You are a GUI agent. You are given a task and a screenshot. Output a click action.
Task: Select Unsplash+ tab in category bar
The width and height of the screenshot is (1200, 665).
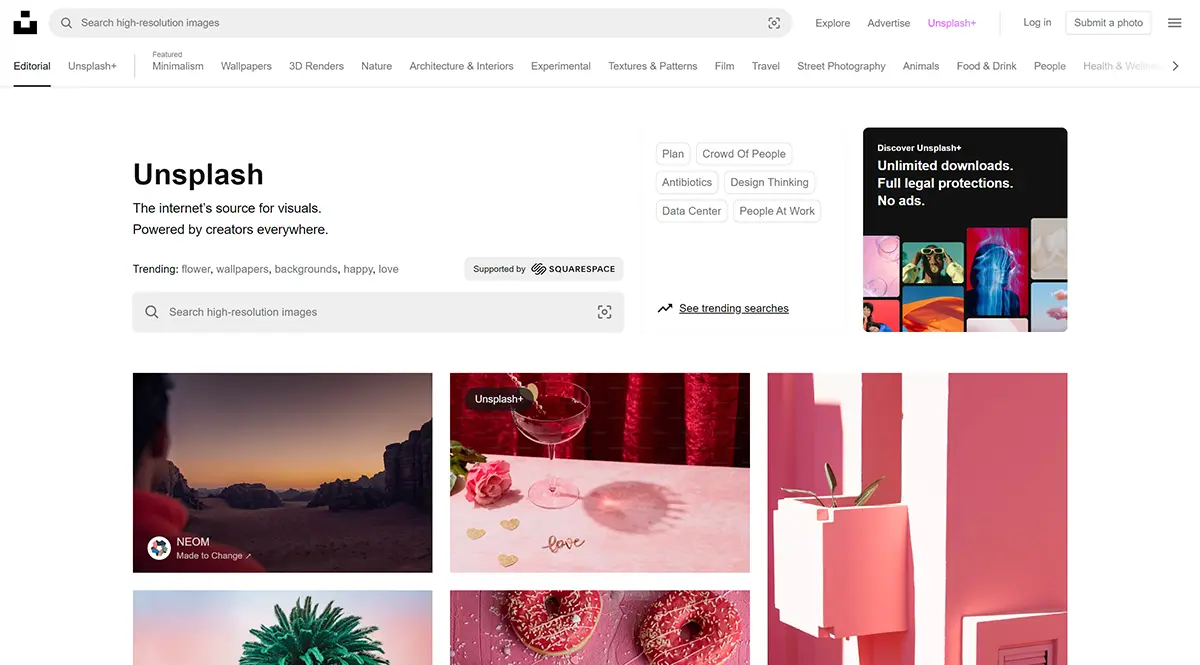pyautogui.click(x=92, y=66)
